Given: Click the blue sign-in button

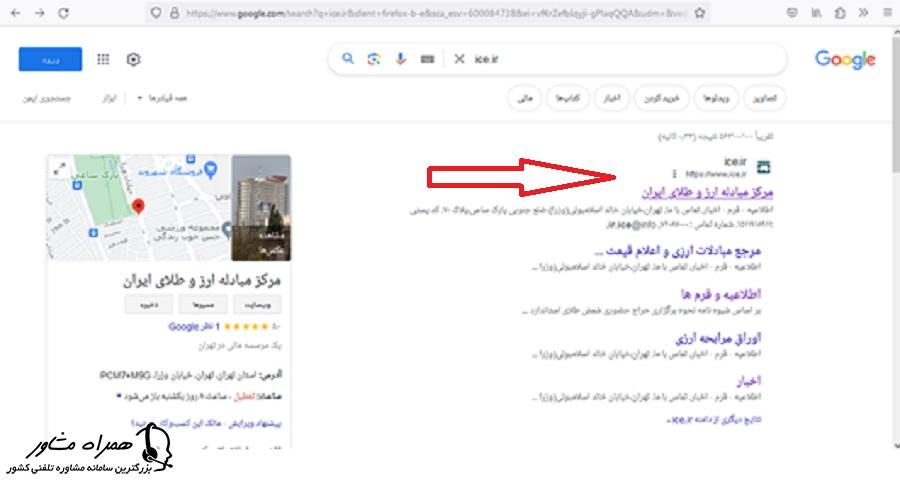Looking at the screenshot, I should click(x=51, y=59).
